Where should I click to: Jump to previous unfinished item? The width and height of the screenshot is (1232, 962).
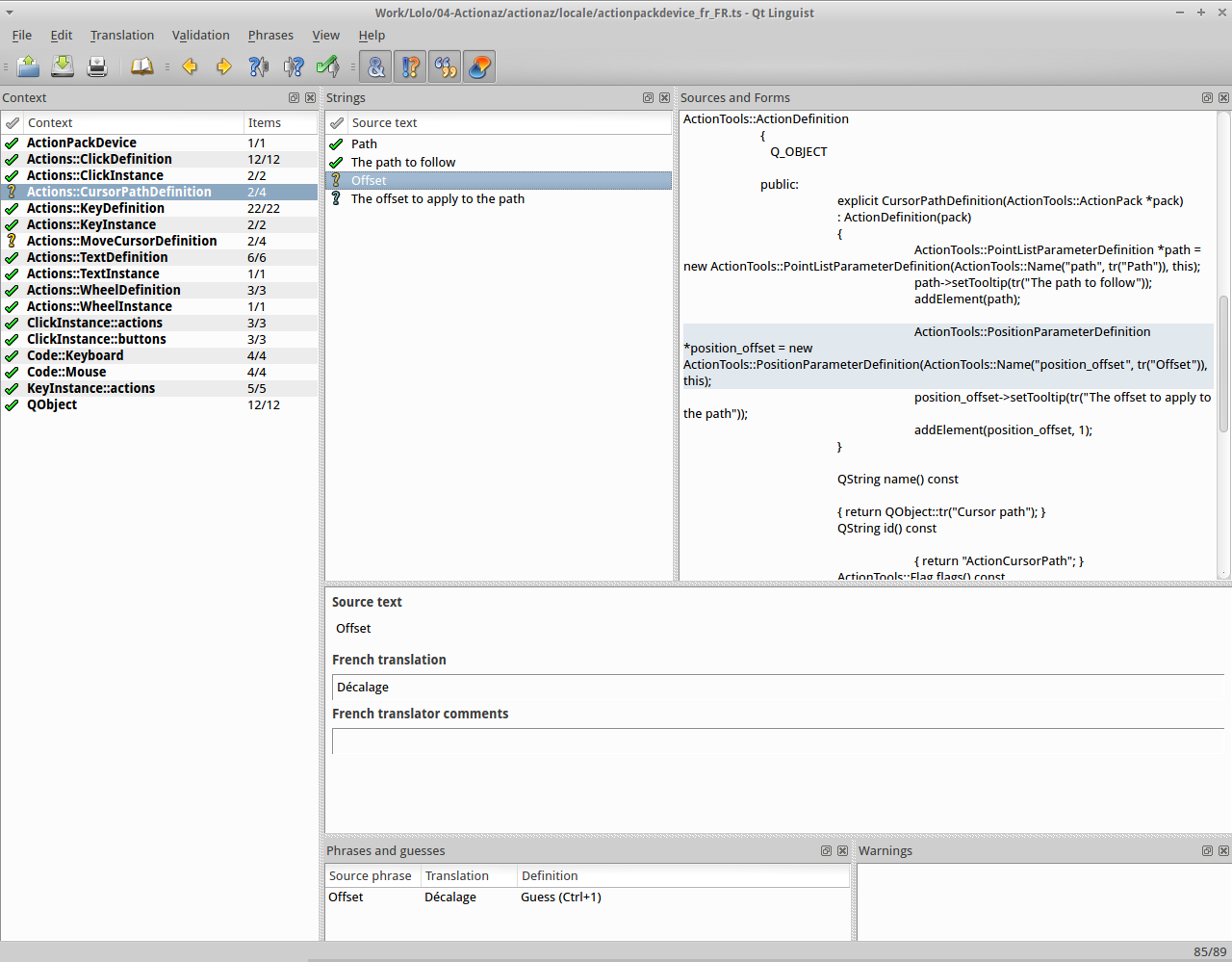[x=259, y=66]
